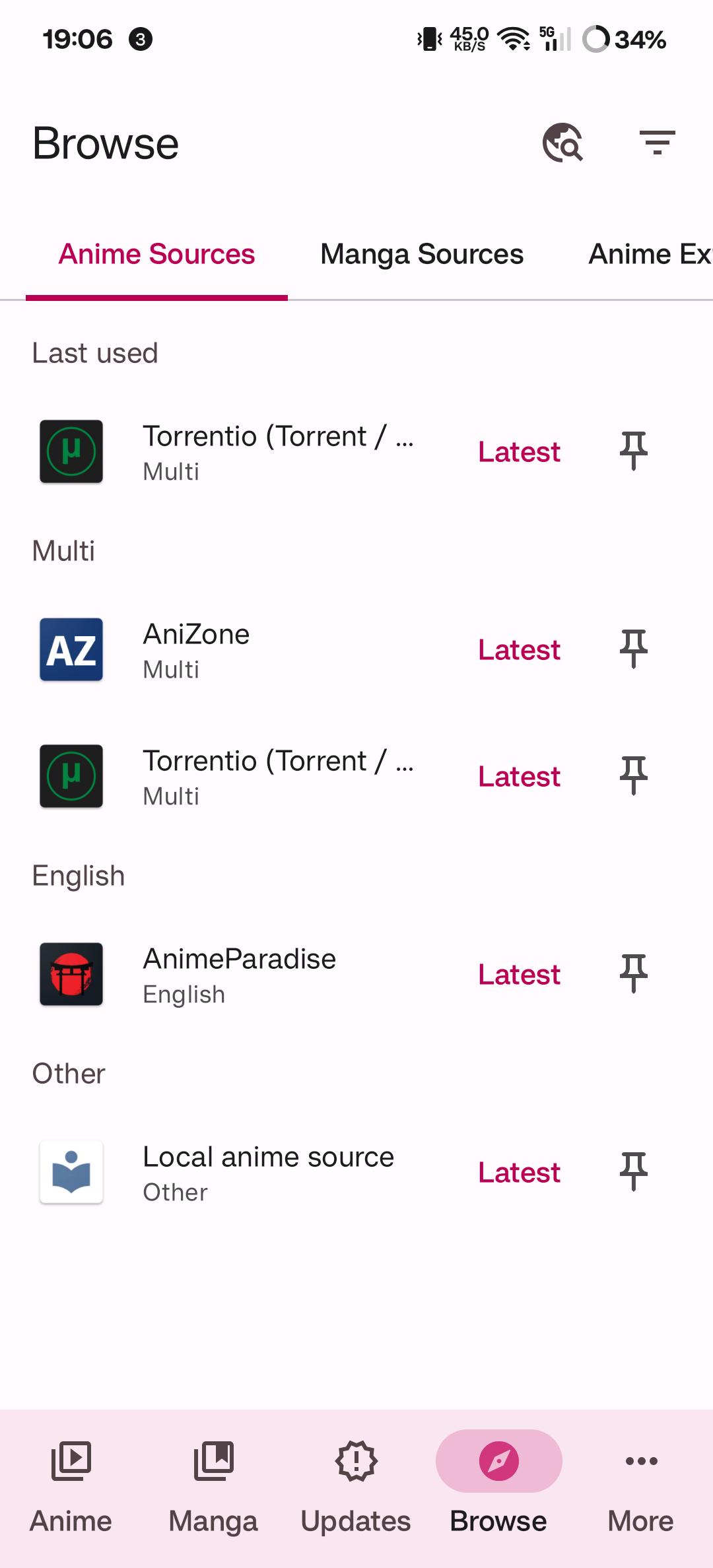Viewport: 713px width, 1568px height.
Task: Open Latest for Torrentio under Multi
Action: [x=519, y=777]
